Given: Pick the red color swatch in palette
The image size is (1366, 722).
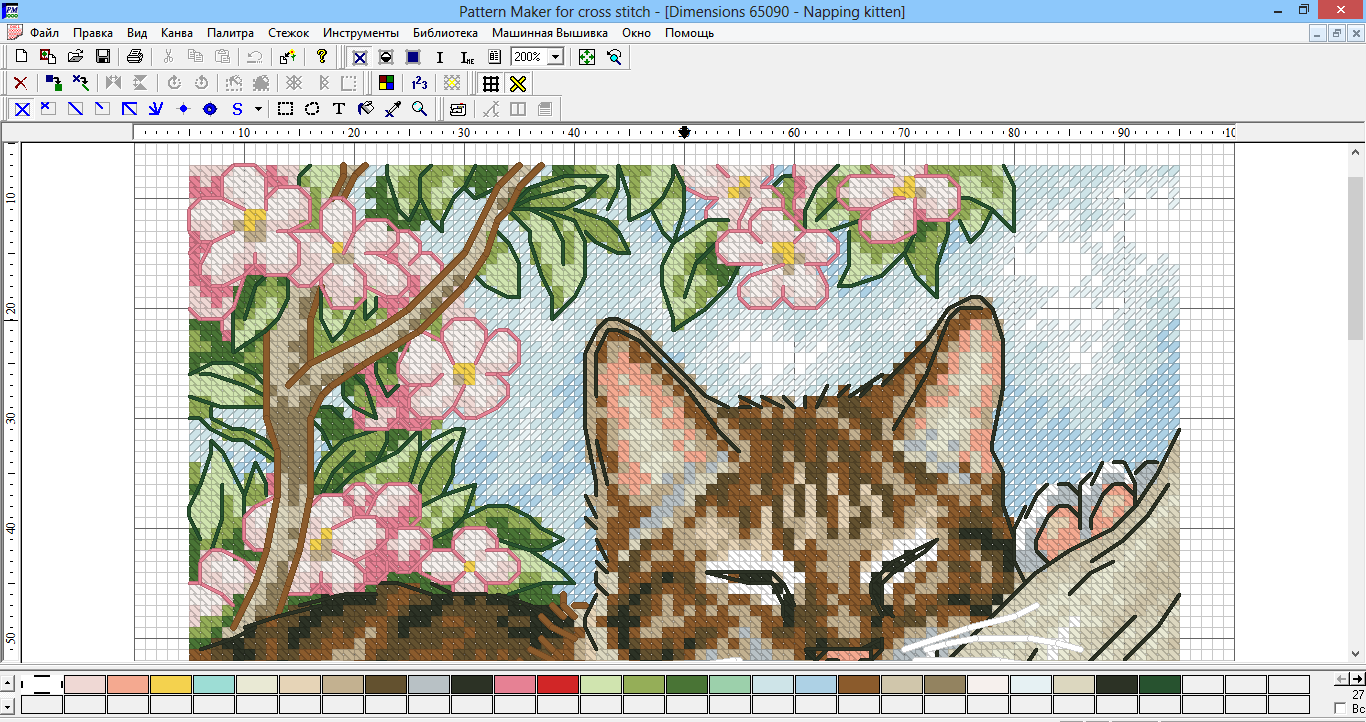Looking at the screenshot, I should tap(558, 685).
